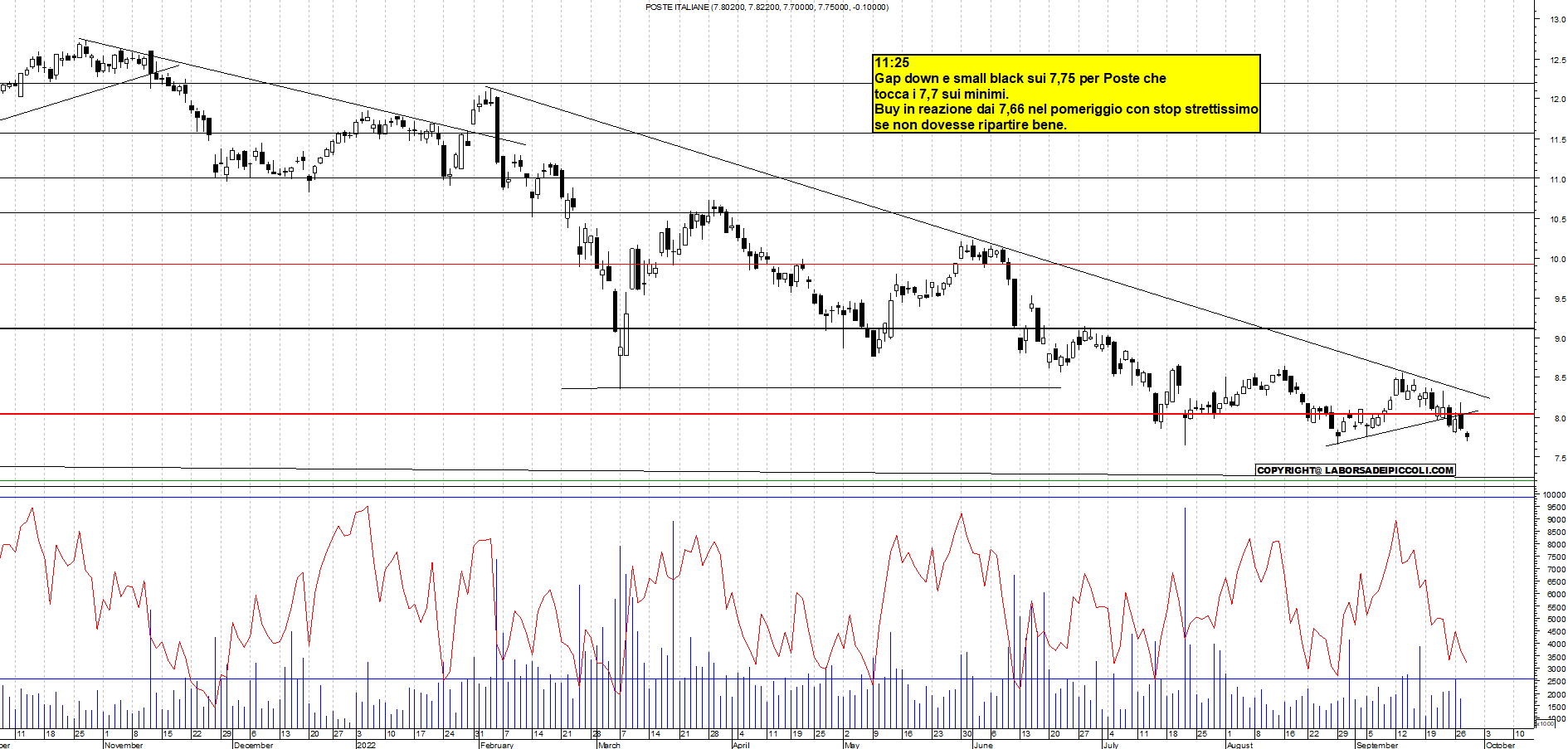This screenshot has width=1568, height=749.
Task: Click the August month label
Action: (x=1239, y=745)
